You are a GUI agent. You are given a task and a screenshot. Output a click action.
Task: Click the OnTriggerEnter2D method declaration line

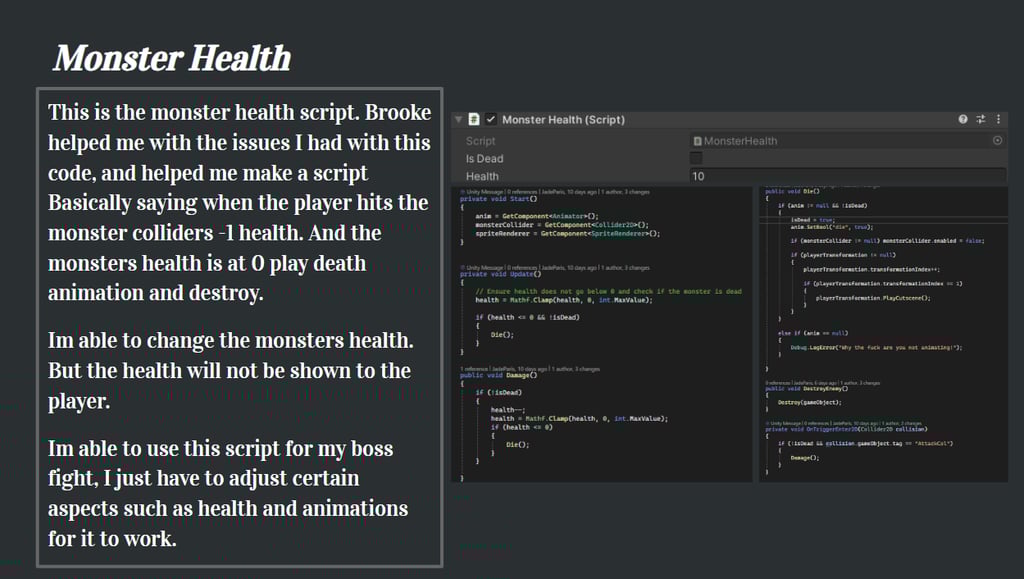pos(846,429)
